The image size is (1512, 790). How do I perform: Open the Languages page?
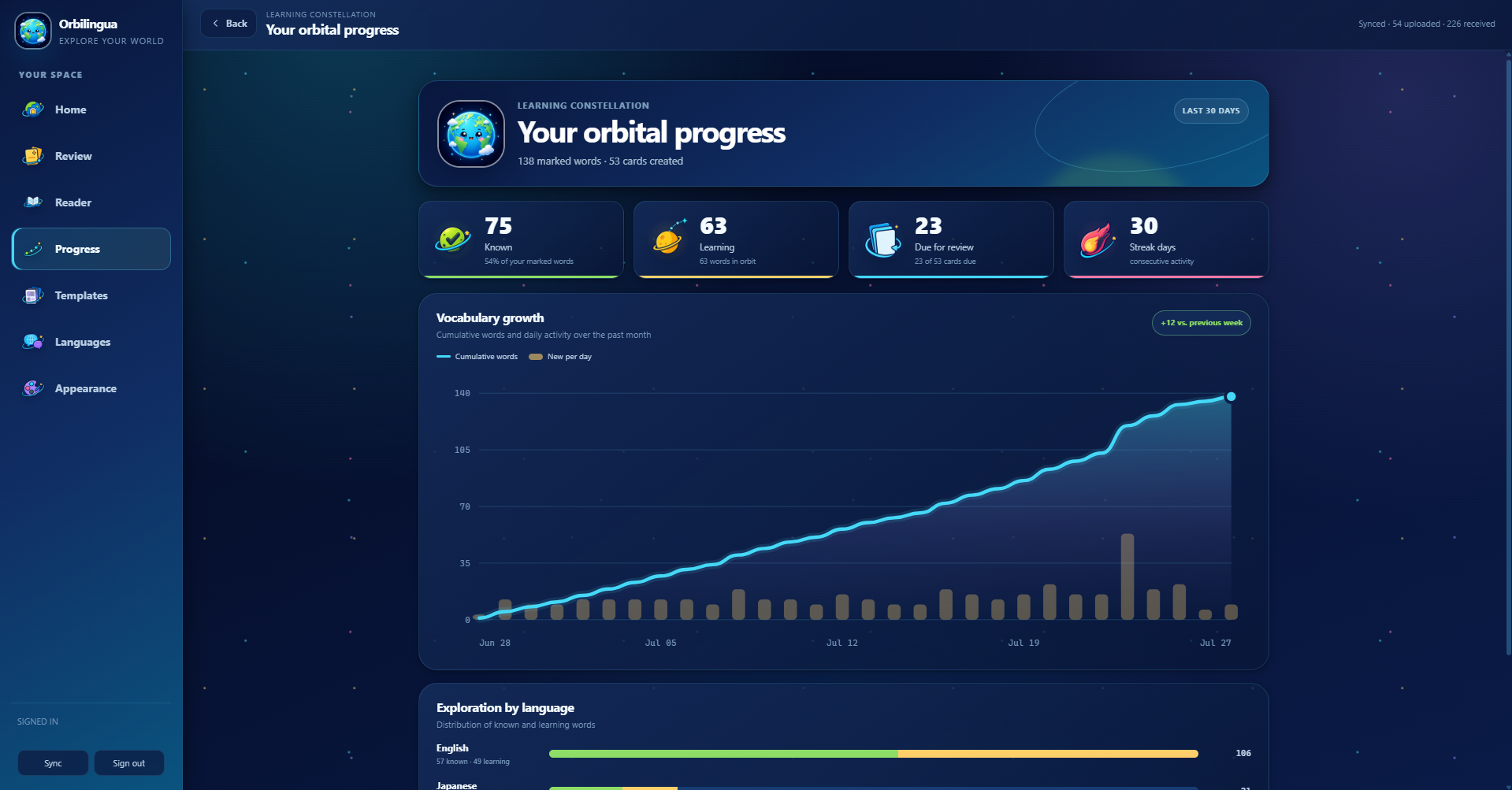point(91,342)
